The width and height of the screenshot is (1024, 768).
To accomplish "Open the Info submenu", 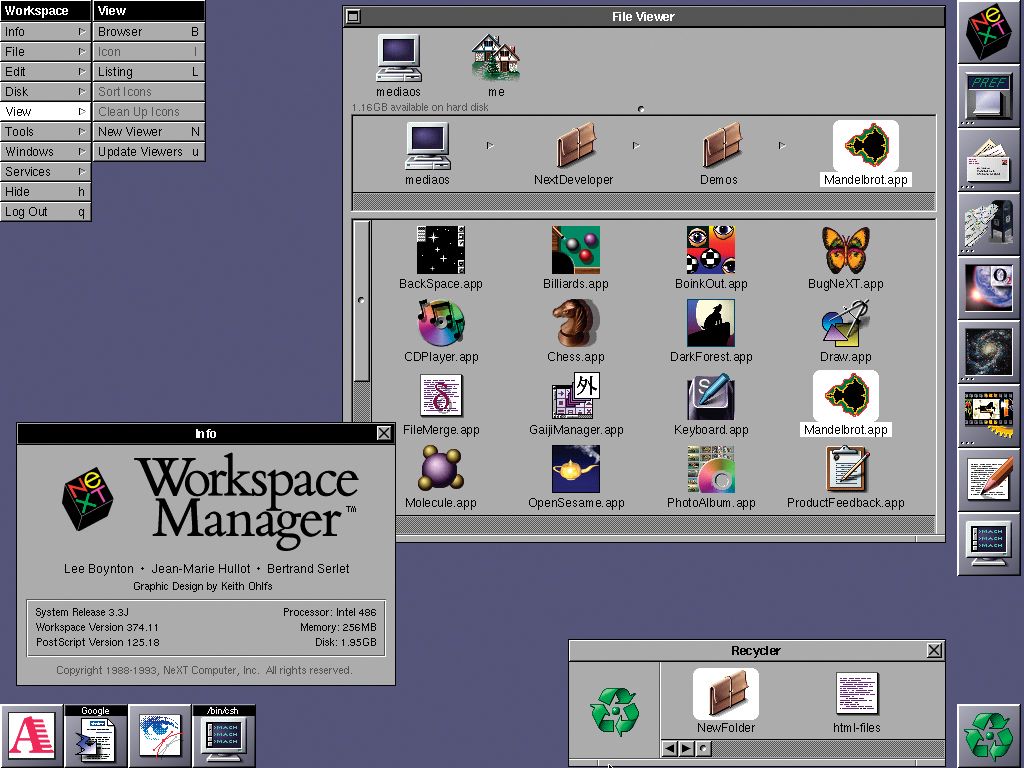I will point(45,31).
